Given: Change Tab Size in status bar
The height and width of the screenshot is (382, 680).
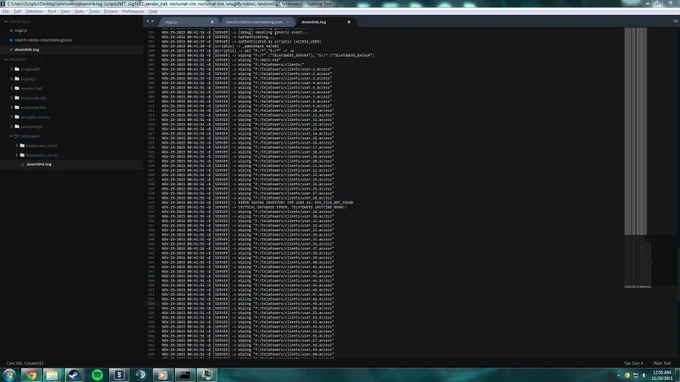Looking at the screenshot, I should click(x=634, y=363).
